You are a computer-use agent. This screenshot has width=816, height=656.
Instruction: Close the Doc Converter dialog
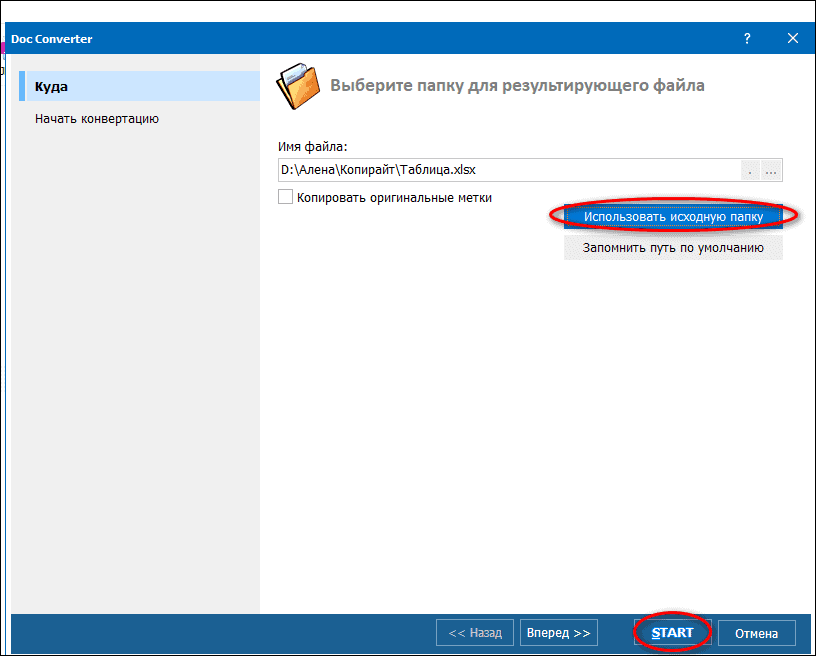pyautogui.click(x=793, y=38)
